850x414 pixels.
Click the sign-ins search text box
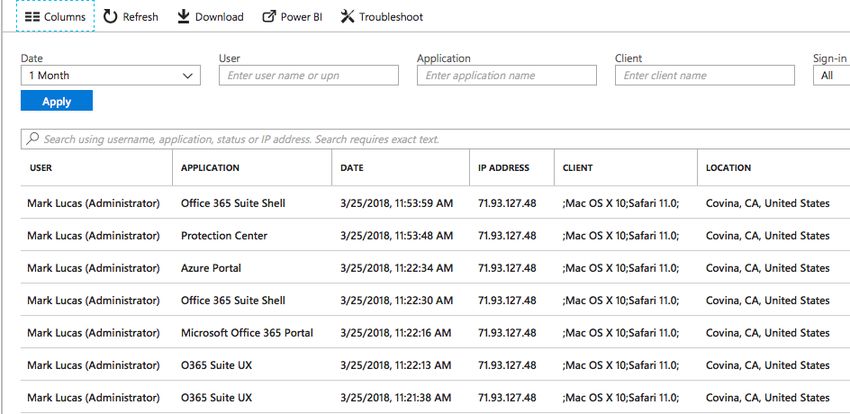(435, 139)
